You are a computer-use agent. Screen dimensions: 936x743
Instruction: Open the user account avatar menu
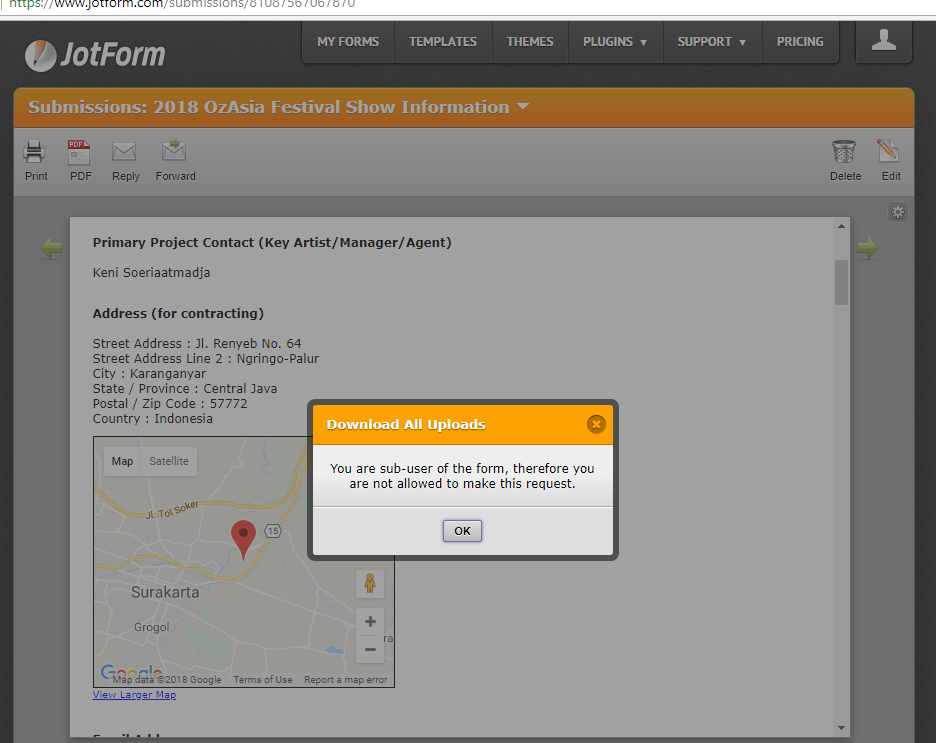tap(883, 41)
